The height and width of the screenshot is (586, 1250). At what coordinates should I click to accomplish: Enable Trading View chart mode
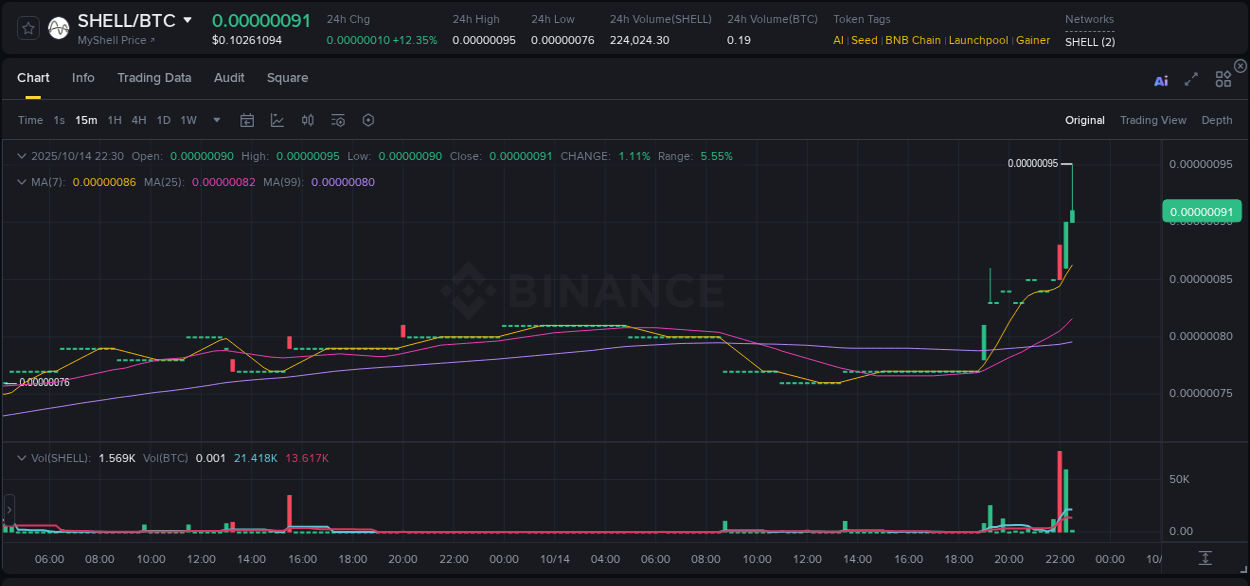point(1153,120)
